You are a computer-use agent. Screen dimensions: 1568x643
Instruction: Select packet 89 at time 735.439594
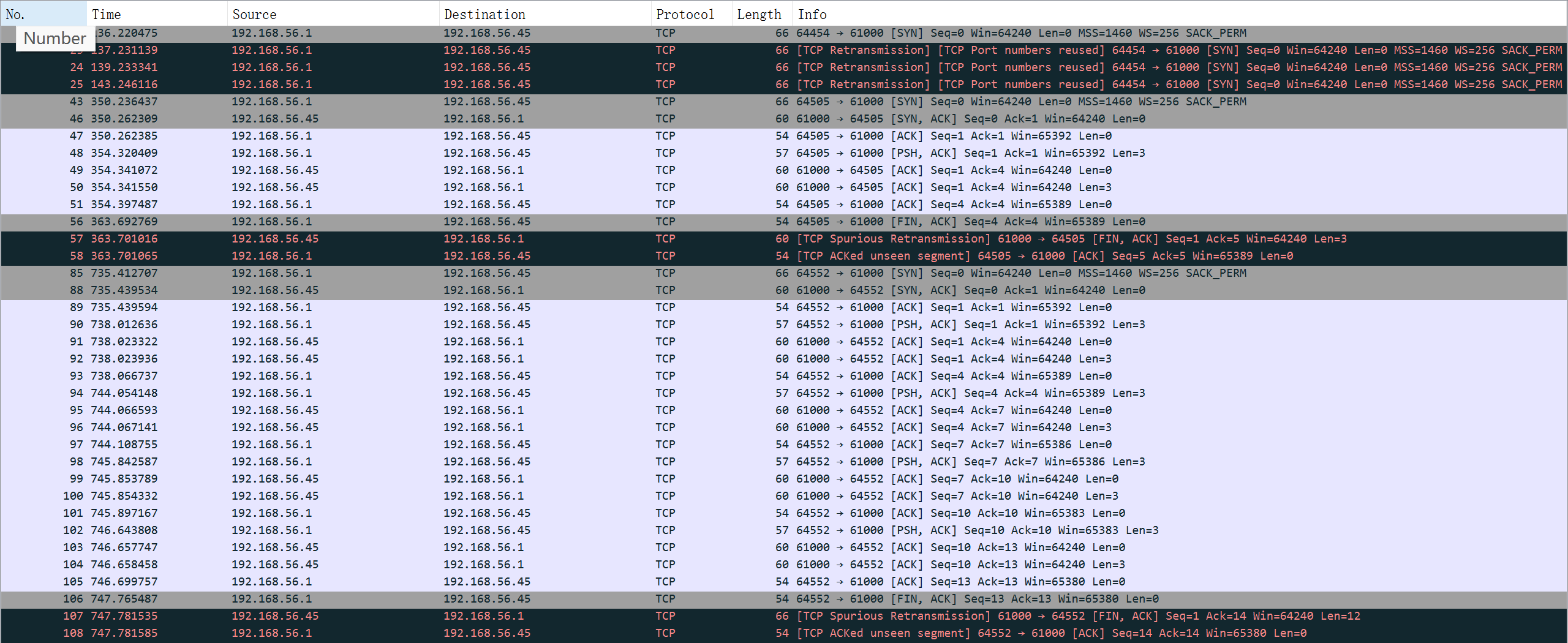[784, 307]
